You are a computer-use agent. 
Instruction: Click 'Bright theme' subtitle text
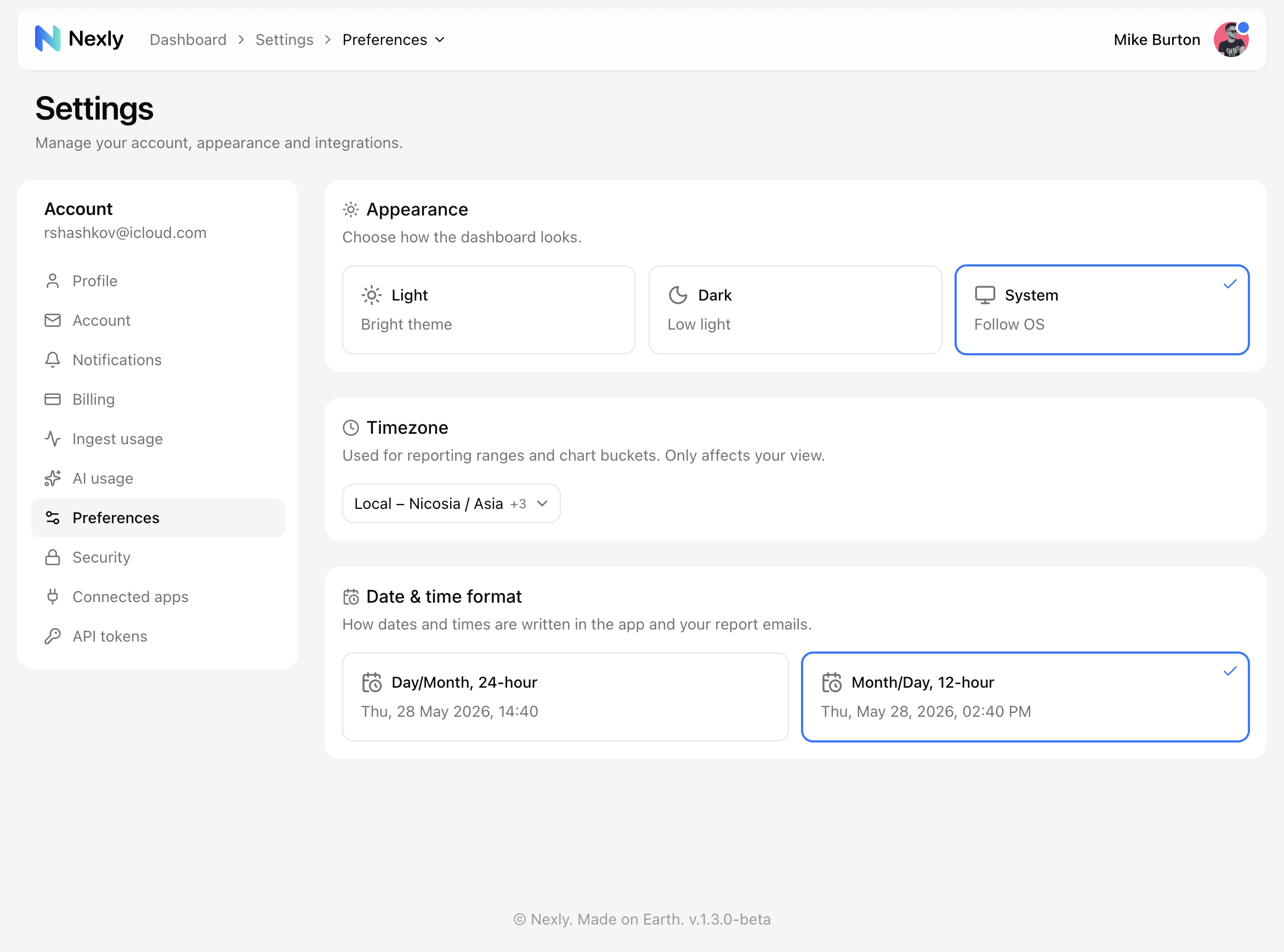pyautogui.click(x=406, y=324)
